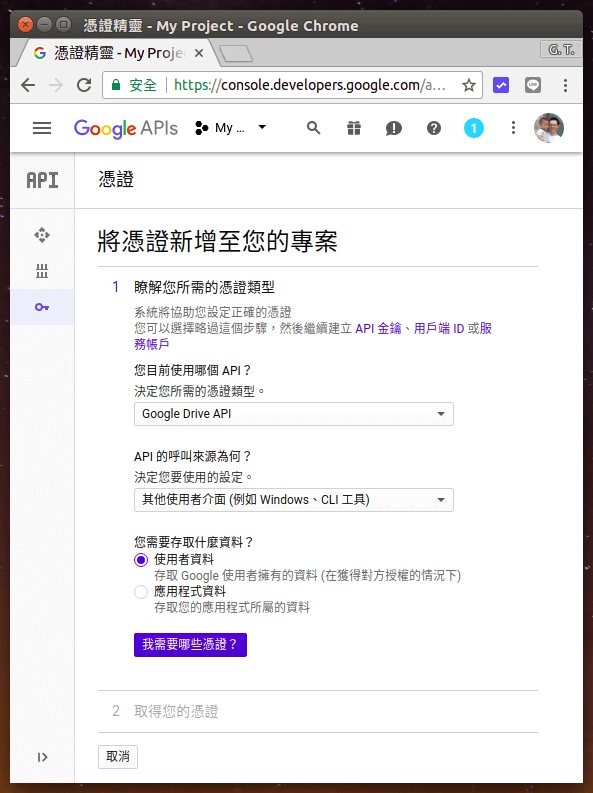Follow the API 金鑰 link

coord(378,329)
